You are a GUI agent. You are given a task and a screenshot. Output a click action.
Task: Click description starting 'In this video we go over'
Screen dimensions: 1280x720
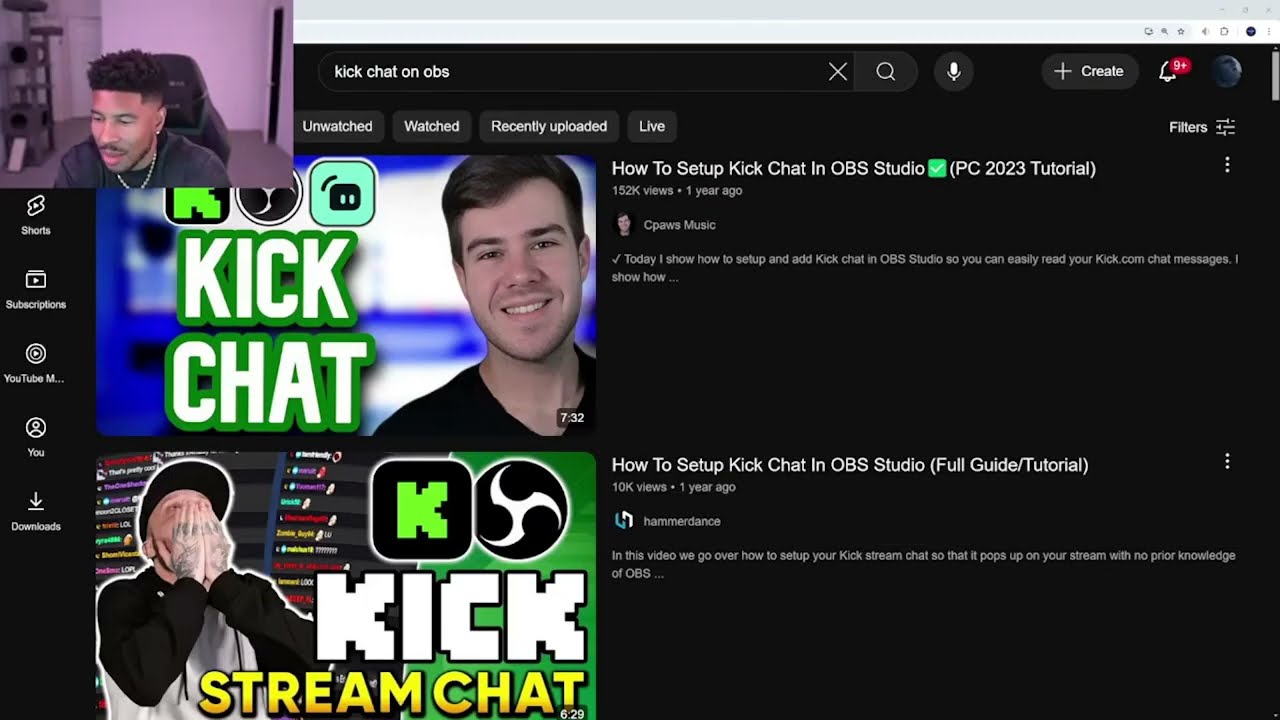pos(924,564)
